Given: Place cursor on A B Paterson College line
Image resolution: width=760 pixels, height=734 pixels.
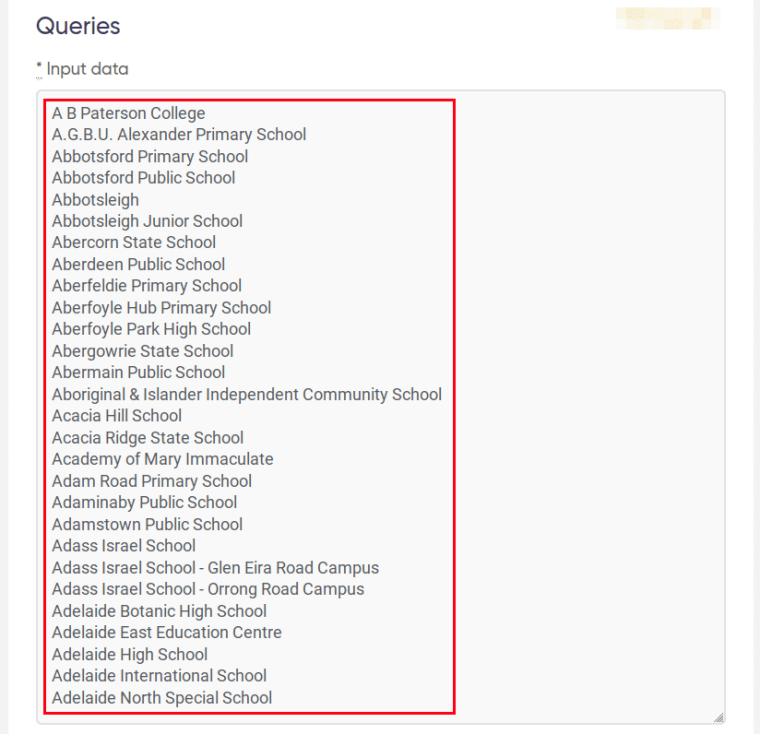Looking at the screenshot, I should [128, 113].
